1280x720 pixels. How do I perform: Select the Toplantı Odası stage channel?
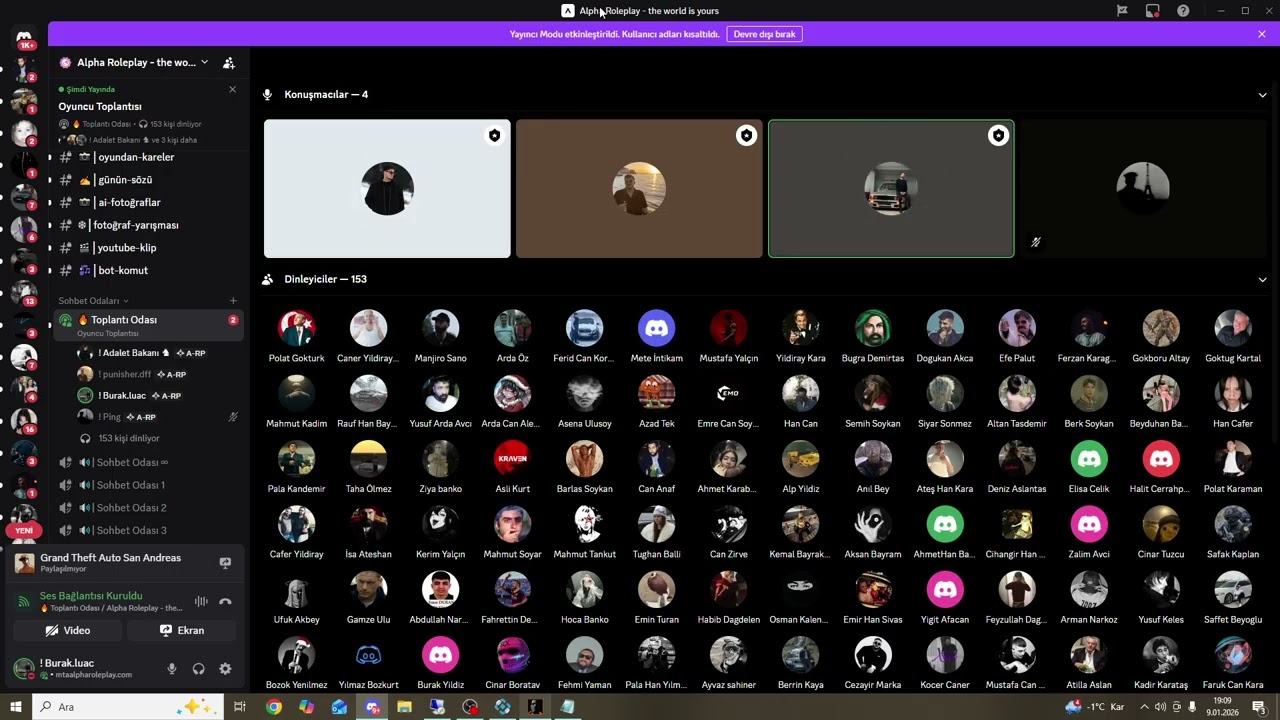click(147, 324)
